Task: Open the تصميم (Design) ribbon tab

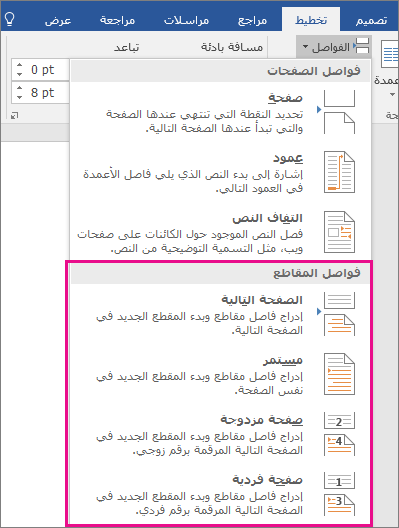Action: point(371,20)
